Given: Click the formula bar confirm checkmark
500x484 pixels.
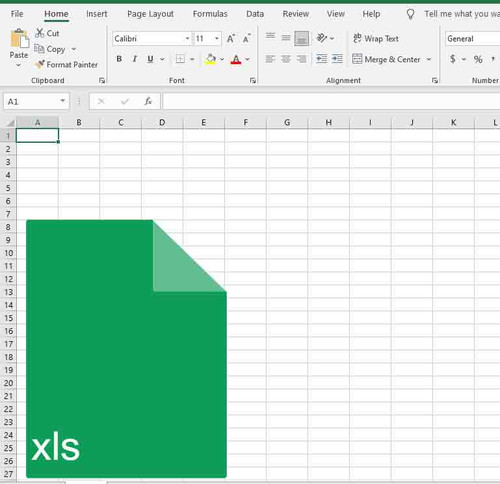Looking at the screenshot, I should (x=125, y=101).
